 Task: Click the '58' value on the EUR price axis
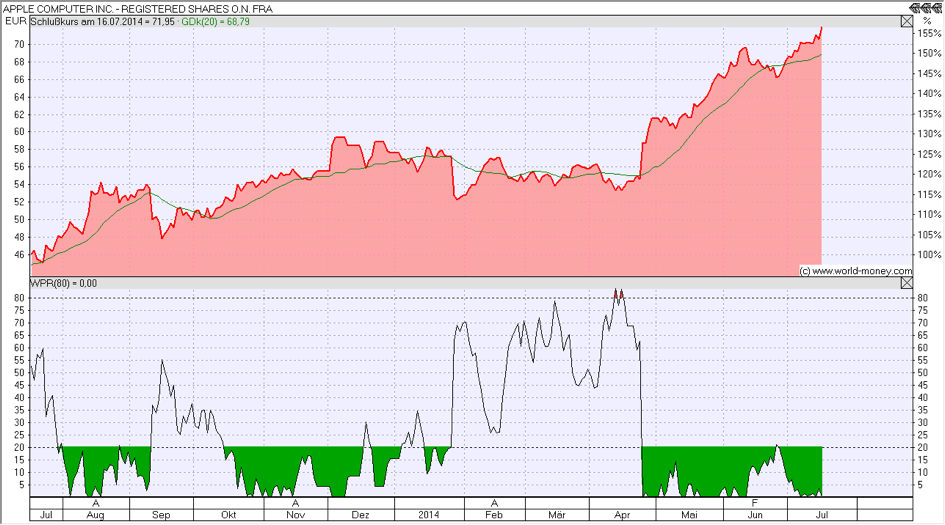19,149
